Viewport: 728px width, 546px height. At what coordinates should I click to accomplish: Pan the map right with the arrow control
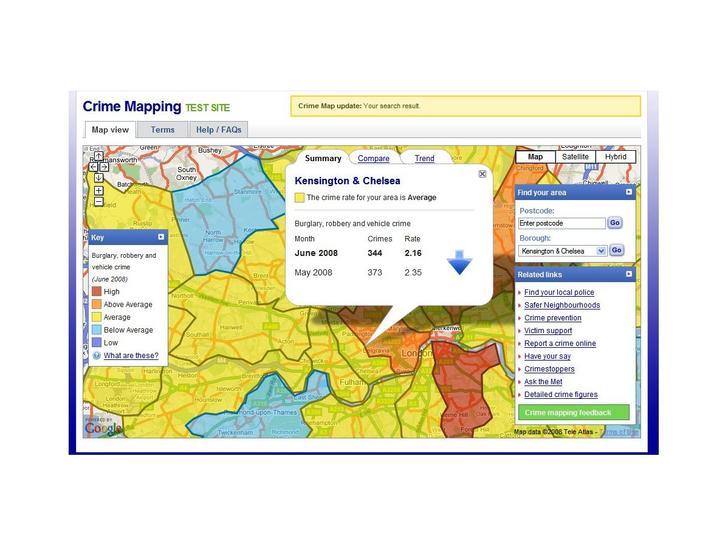[104, 167]
